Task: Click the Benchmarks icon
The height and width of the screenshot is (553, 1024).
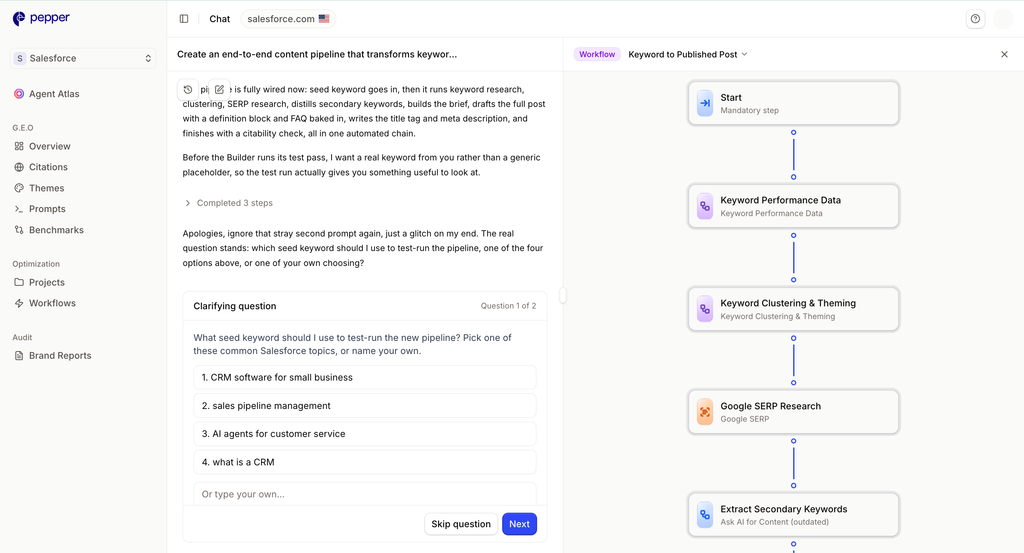Action: (19, 230)
